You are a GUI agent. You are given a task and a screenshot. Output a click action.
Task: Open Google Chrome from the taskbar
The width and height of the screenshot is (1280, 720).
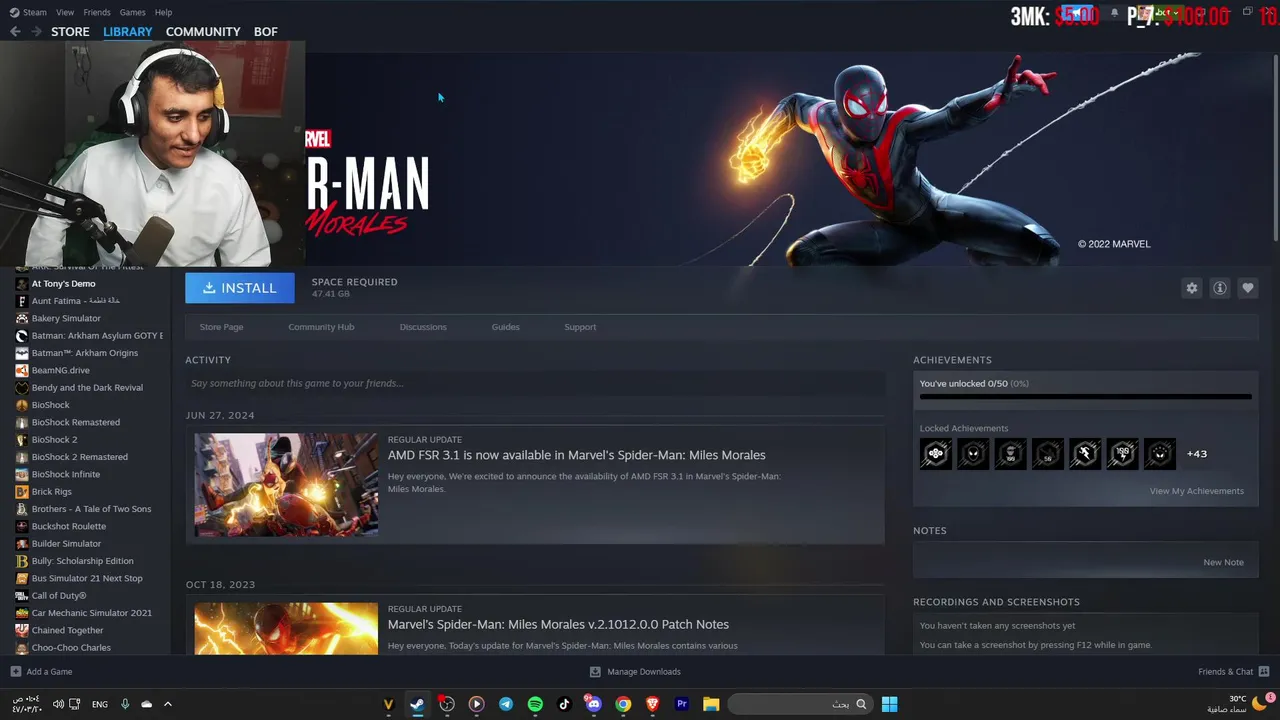point(623,704)
